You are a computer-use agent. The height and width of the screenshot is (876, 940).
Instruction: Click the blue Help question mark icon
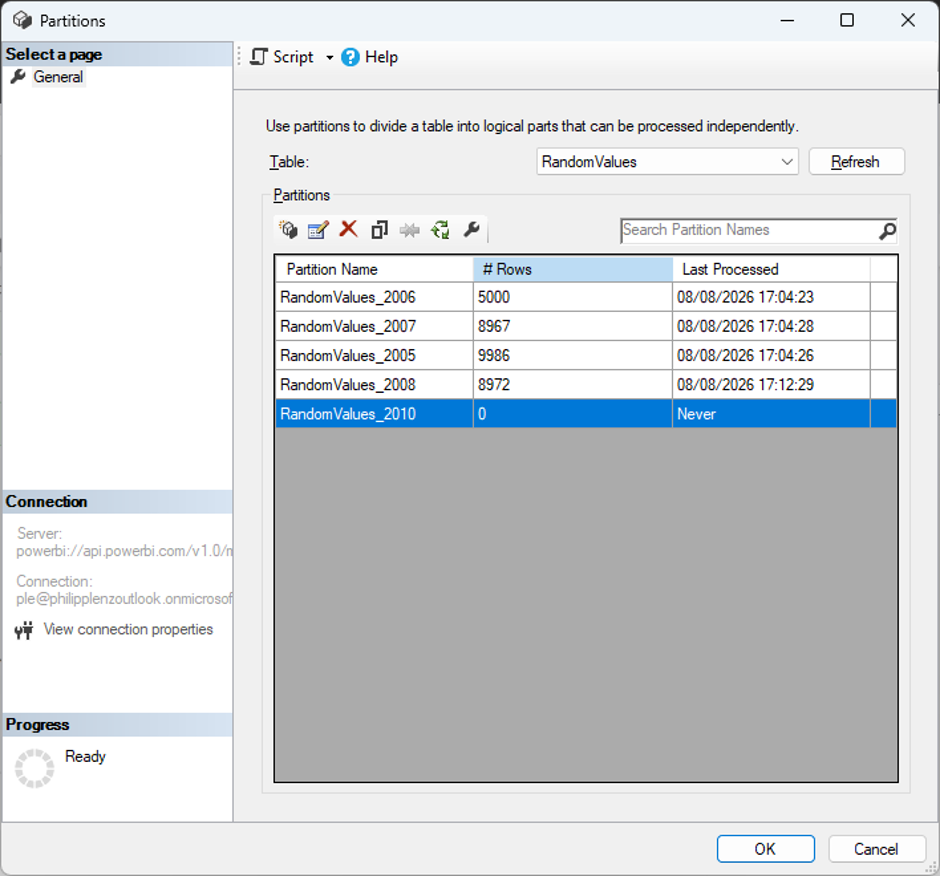350,57
